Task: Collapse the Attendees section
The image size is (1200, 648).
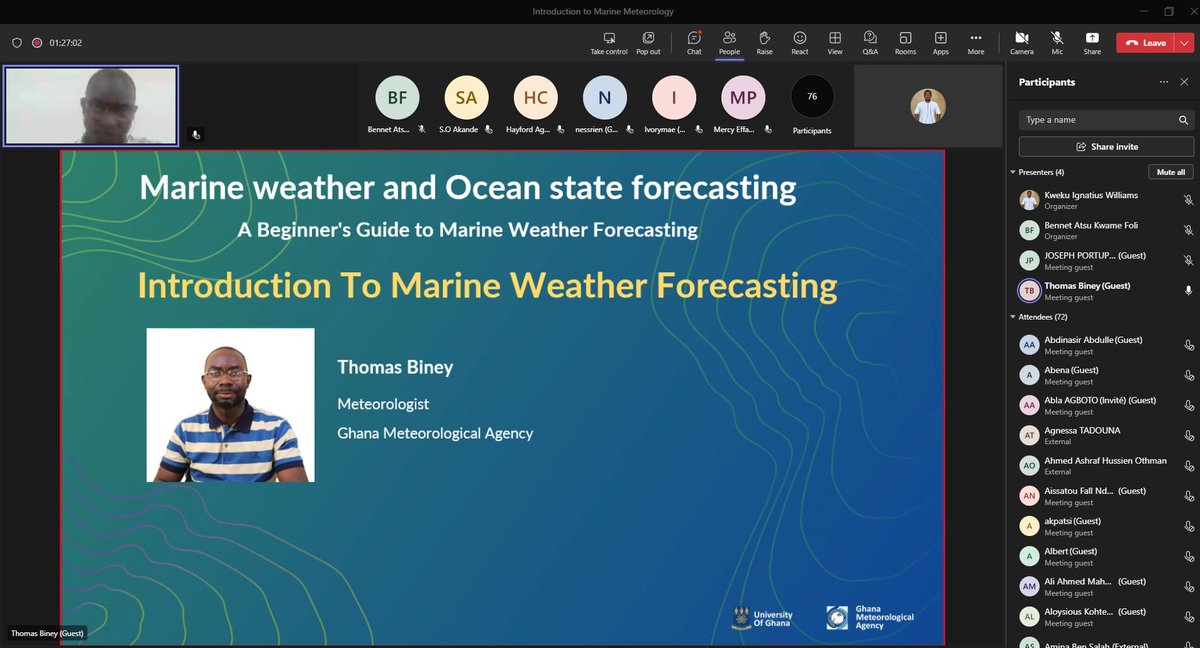Action: [1013, 317]
